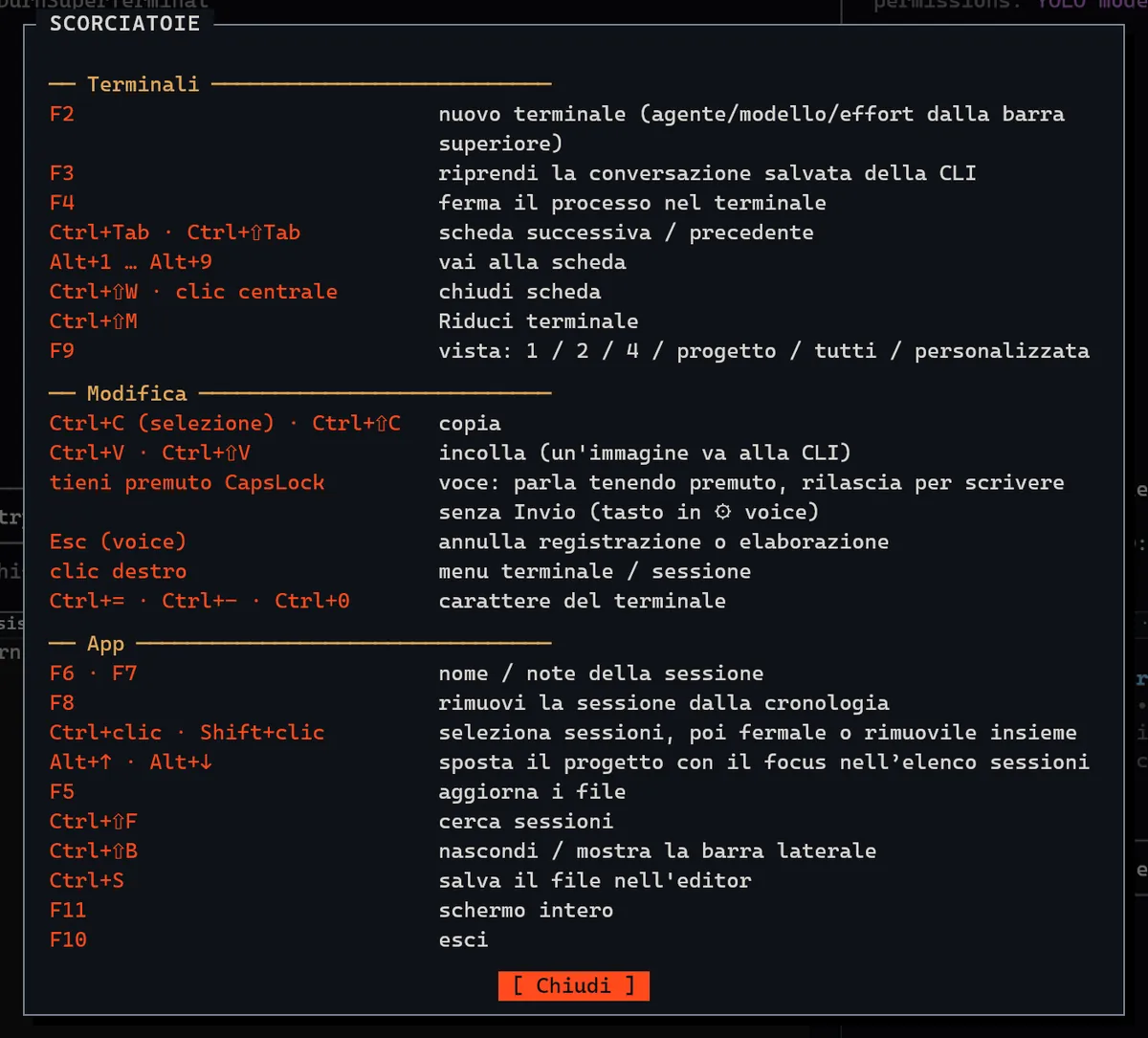Viewport: 1148px width, 1038px height.
Task: Click the "SCORCIATOIE" dialog title
Action: click(x=125, y=24)
